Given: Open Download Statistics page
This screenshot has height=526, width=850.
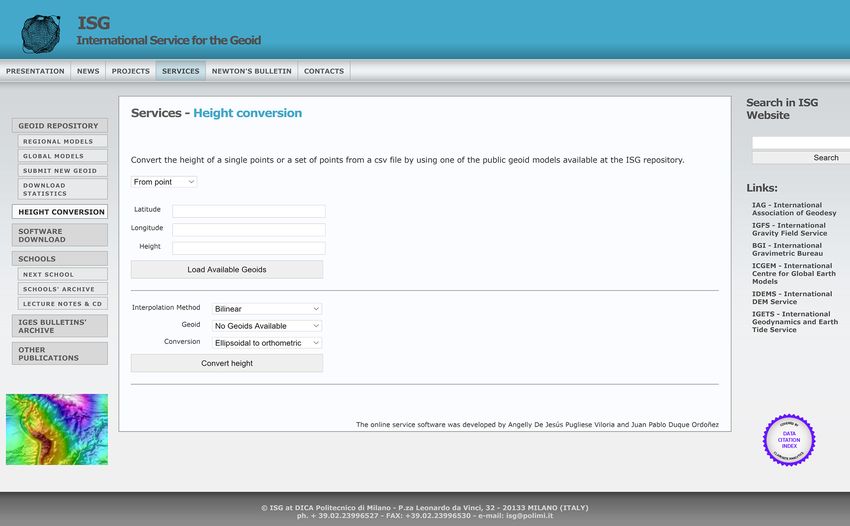Looking at the screenshot, I should (x=63, y=189).
